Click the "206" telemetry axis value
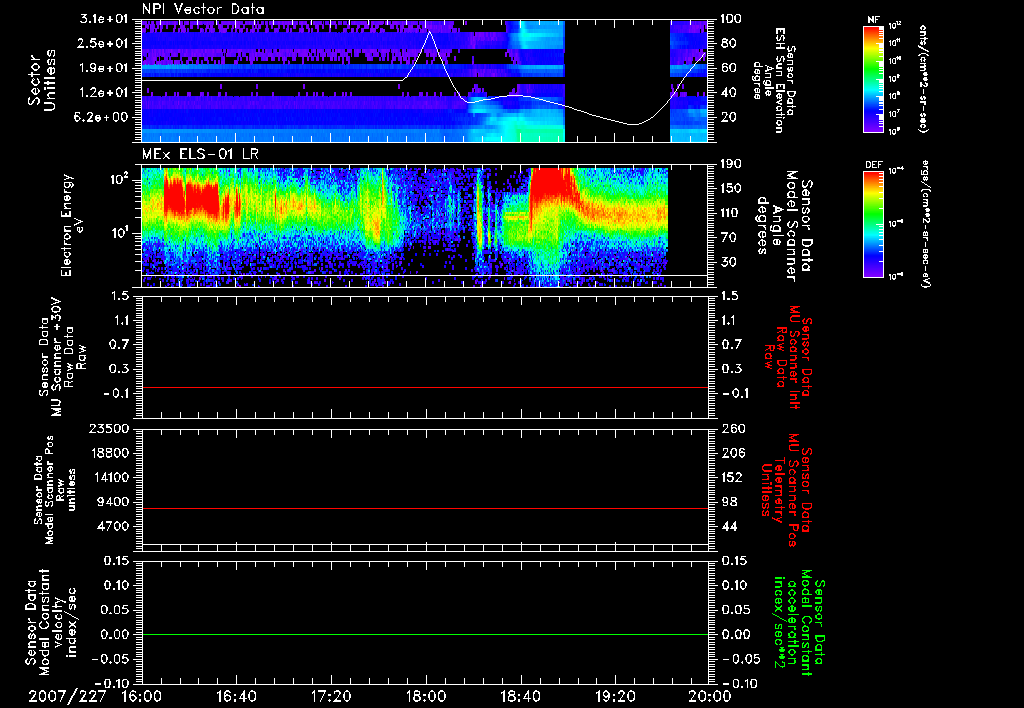Image resolution: width=1024 pixels, height=708 pixels. 732,453
